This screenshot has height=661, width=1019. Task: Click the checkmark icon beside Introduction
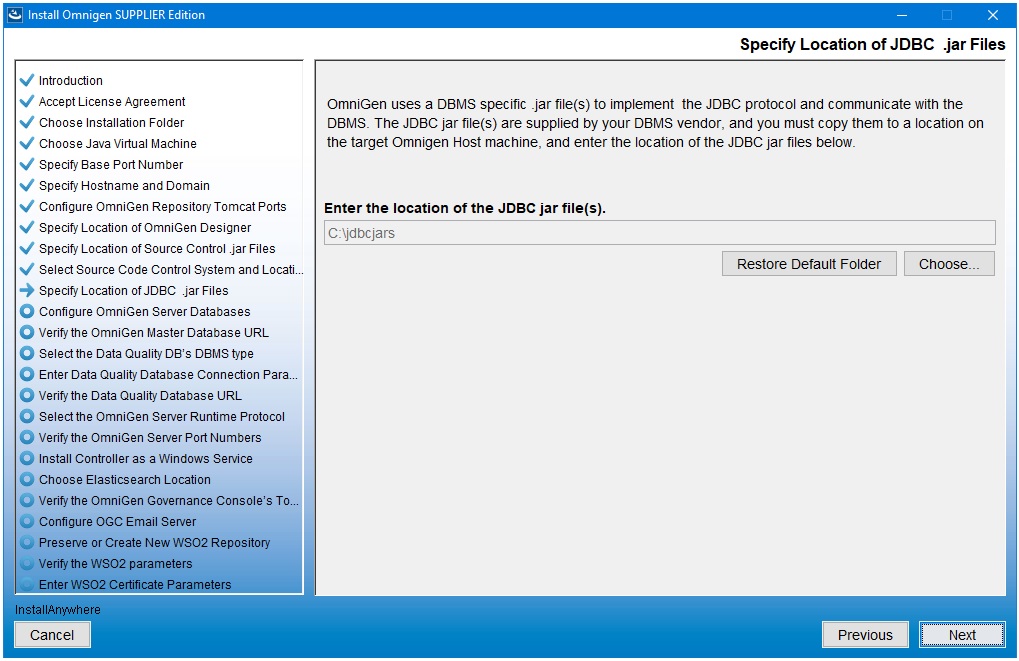click(27, 80)
